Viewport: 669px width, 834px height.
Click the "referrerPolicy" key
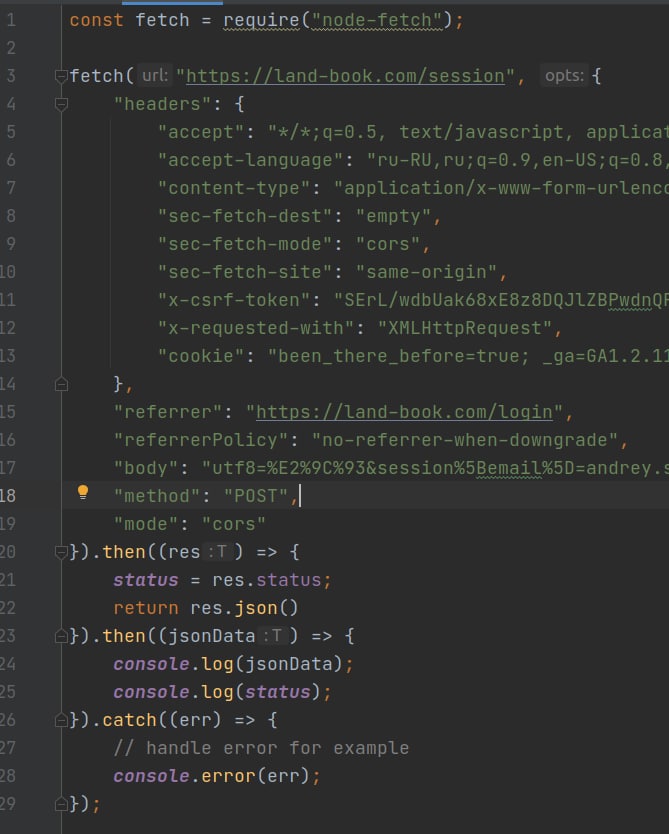(x=201, y=440)
